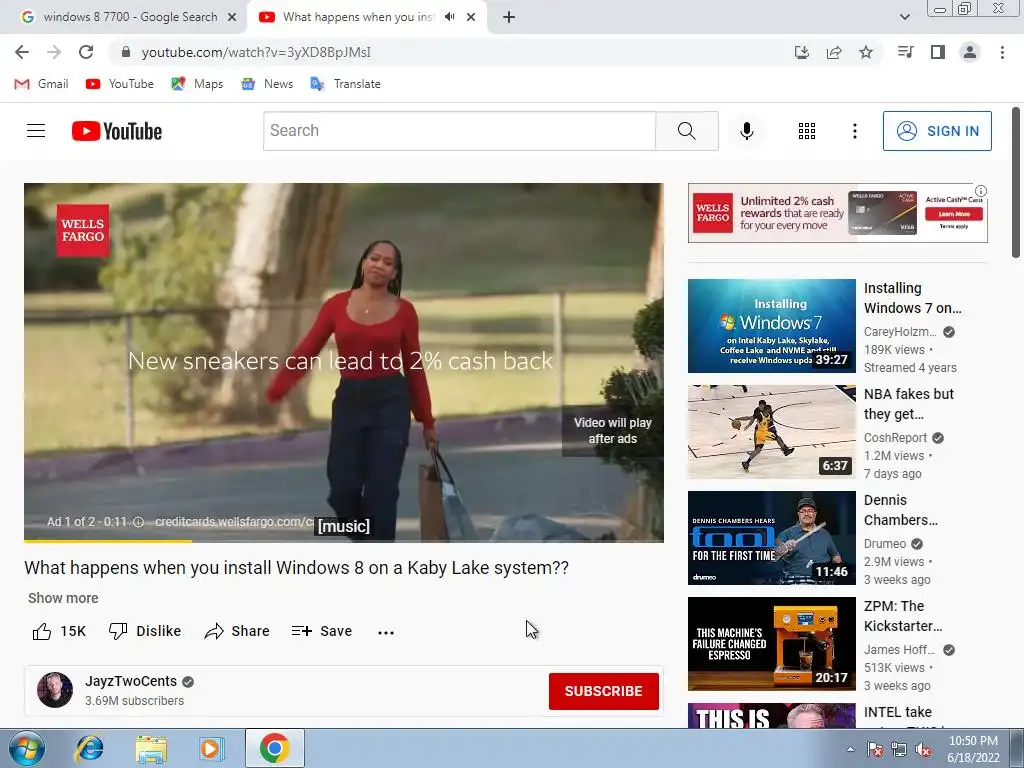1024x768 pixels.
Task: Click the share page icon in address bar
Action: click(834, 52)
